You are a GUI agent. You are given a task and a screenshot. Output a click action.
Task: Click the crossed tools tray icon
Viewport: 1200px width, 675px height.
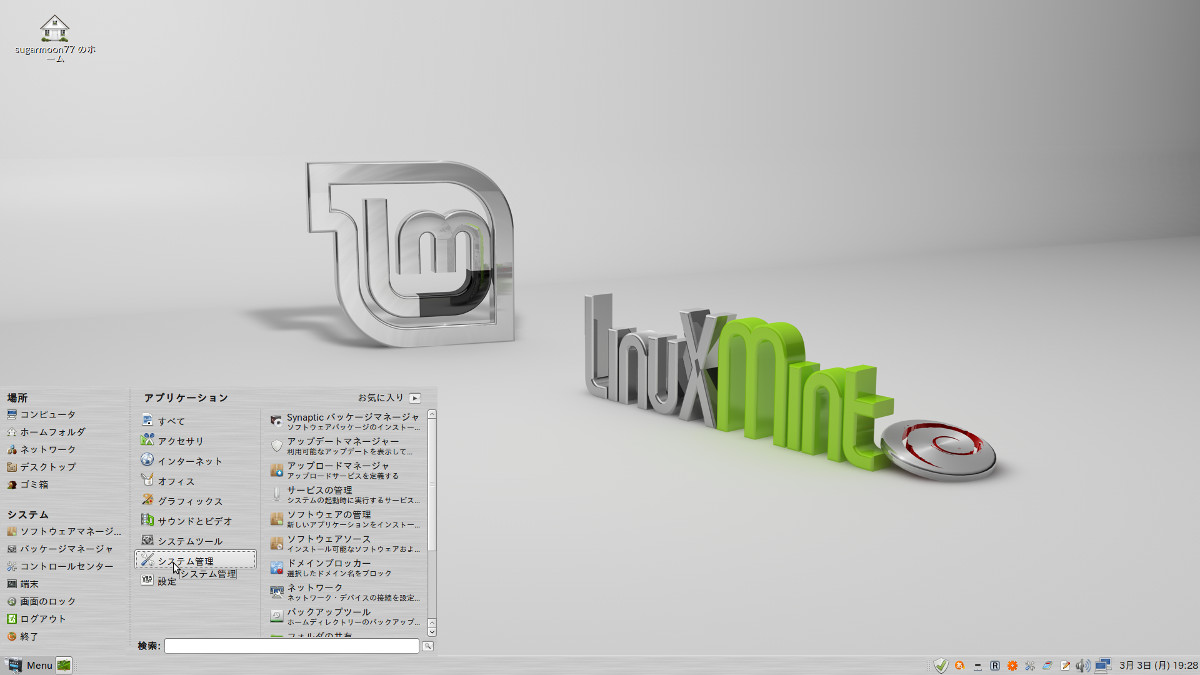click(1030, 665)
